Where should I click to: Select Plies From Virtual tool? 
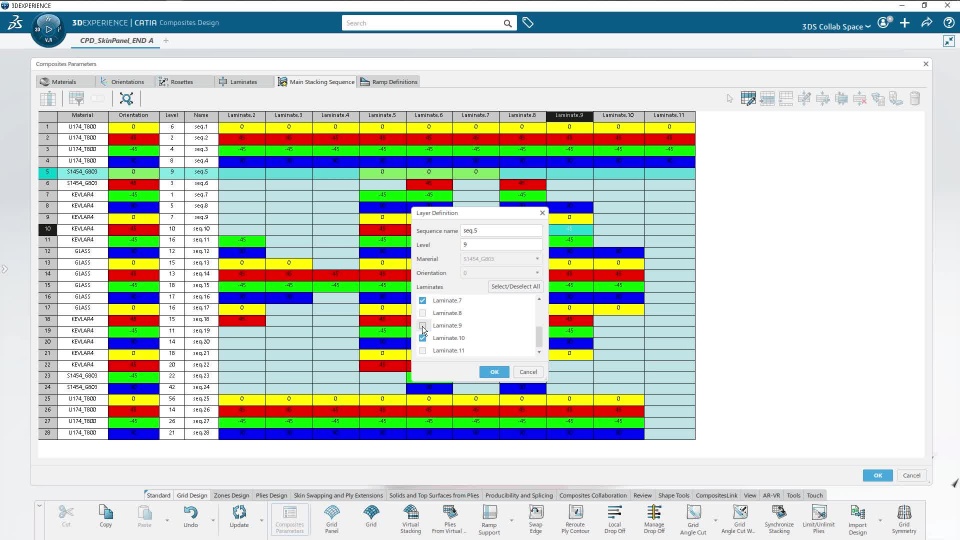[x=450, y=519]
